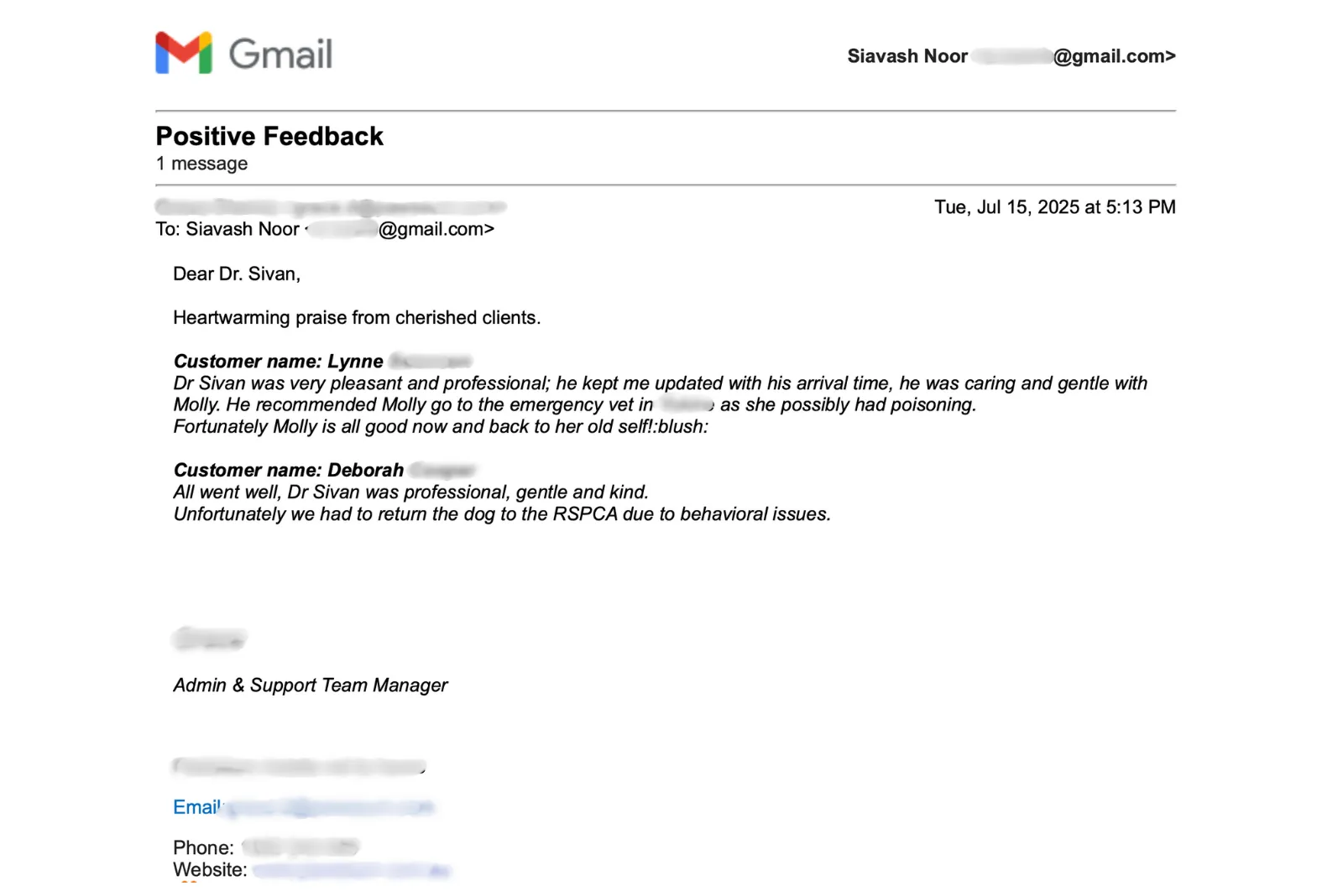
Task: Click the blurred sender address line
Action: click(331, 206)
